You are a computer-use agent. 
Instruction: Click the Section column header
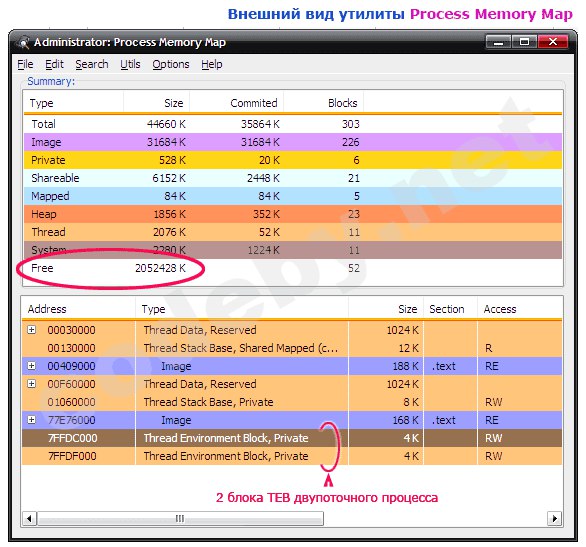pos(450,309)
